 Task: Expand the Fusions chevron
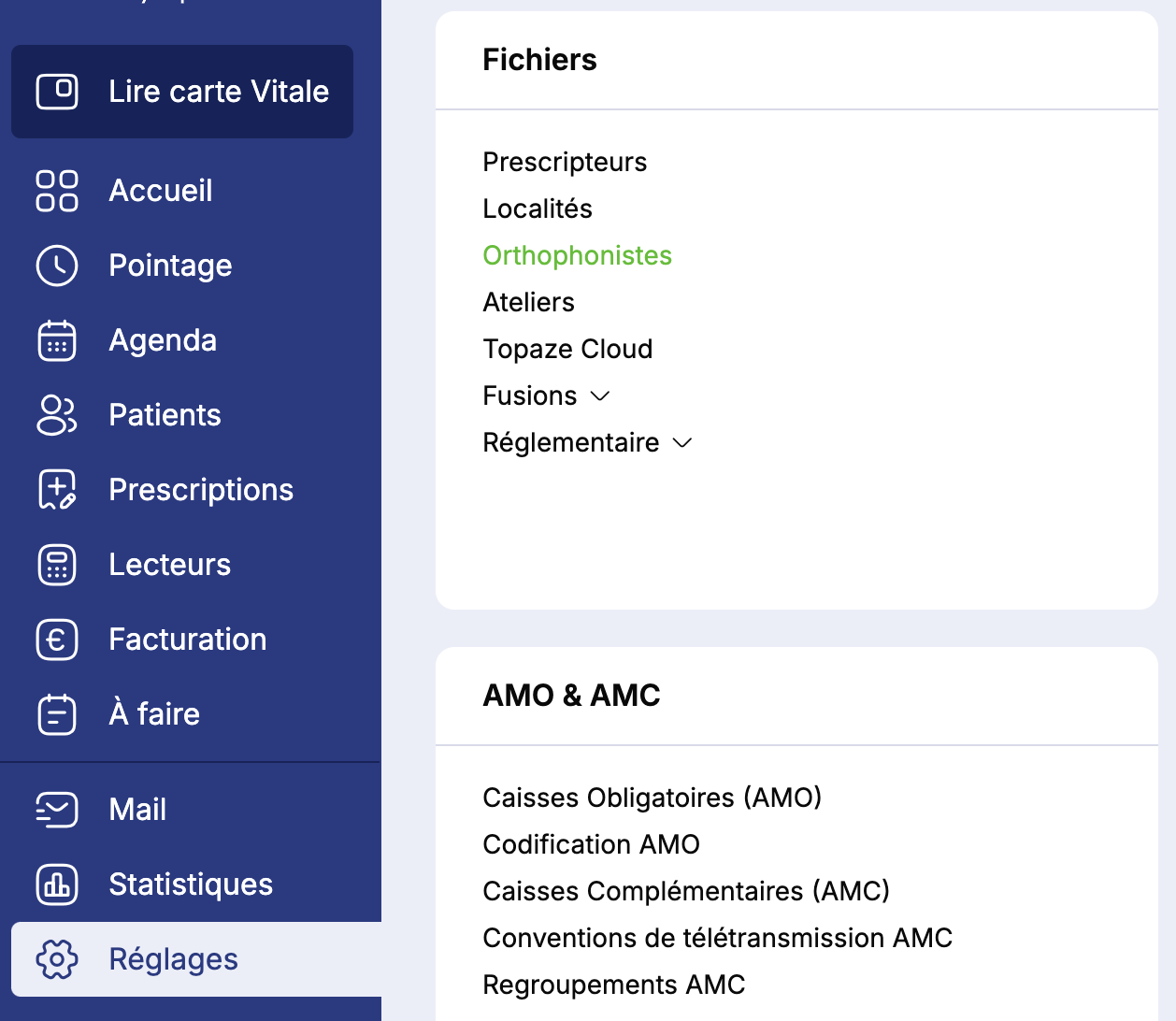(x=600, y=396)
